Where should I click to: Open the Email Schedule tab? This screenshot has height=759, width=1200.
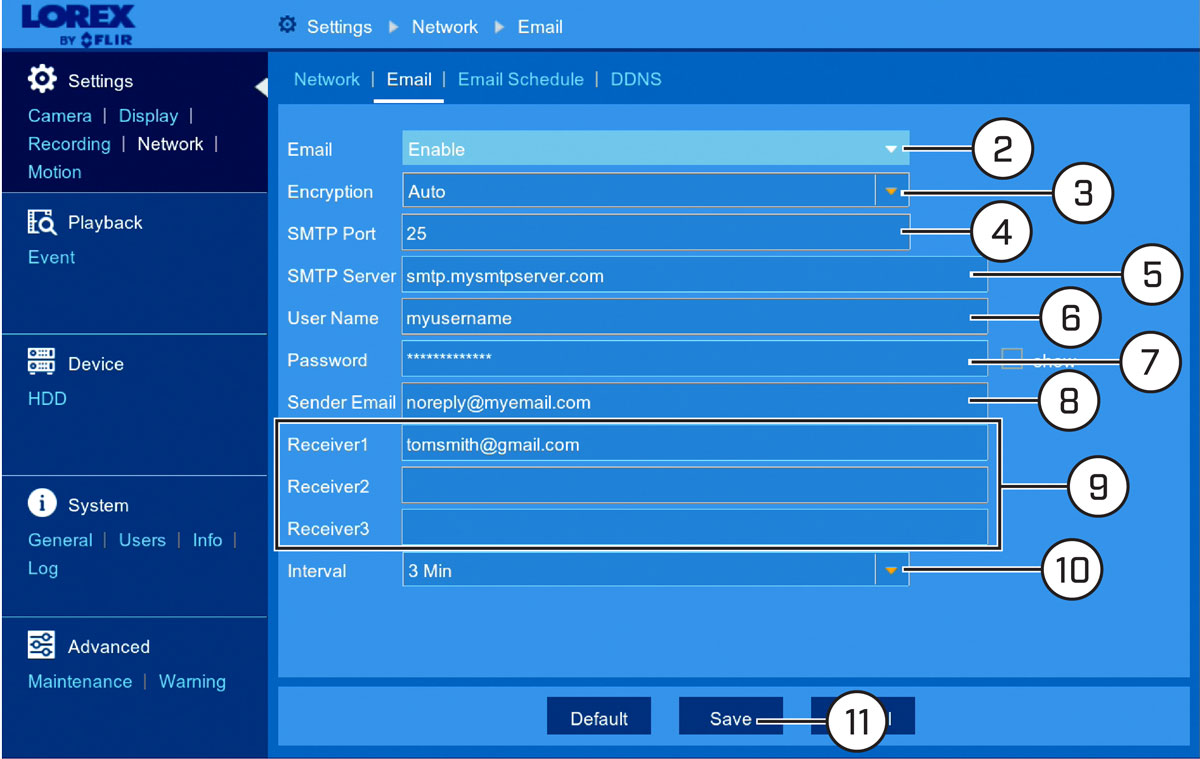521,79
